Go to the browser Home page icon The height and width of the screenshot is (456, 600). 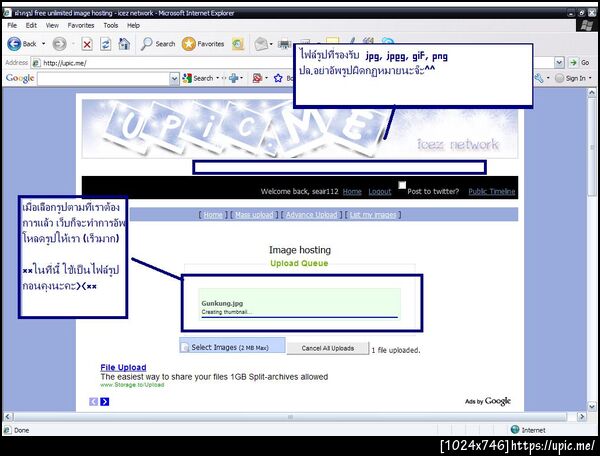point(124,44)
